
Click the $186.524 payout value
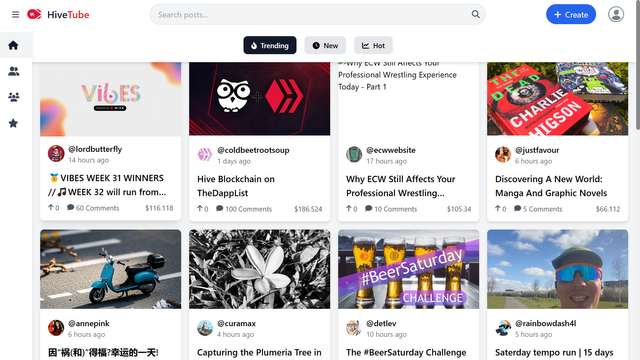coord(308,209)
